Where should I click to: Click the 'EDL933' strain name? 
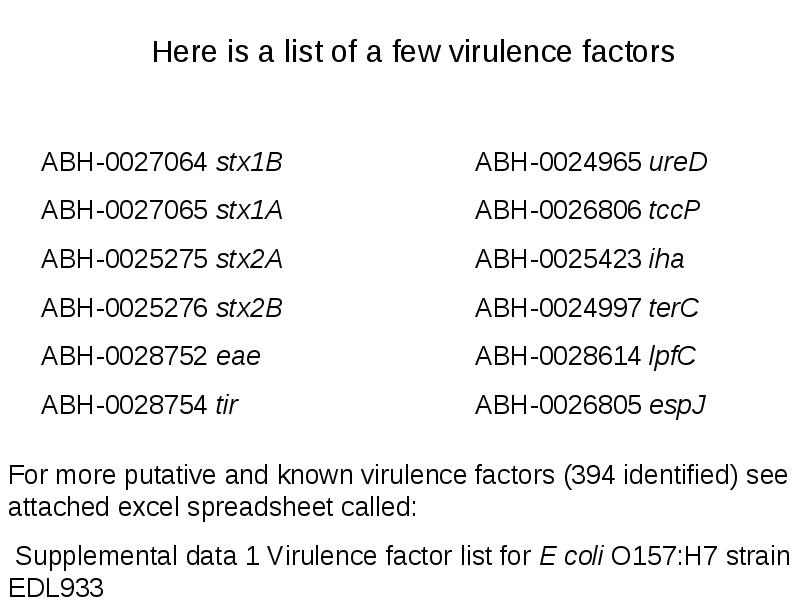pyautogui.click(x=56, y=587)
